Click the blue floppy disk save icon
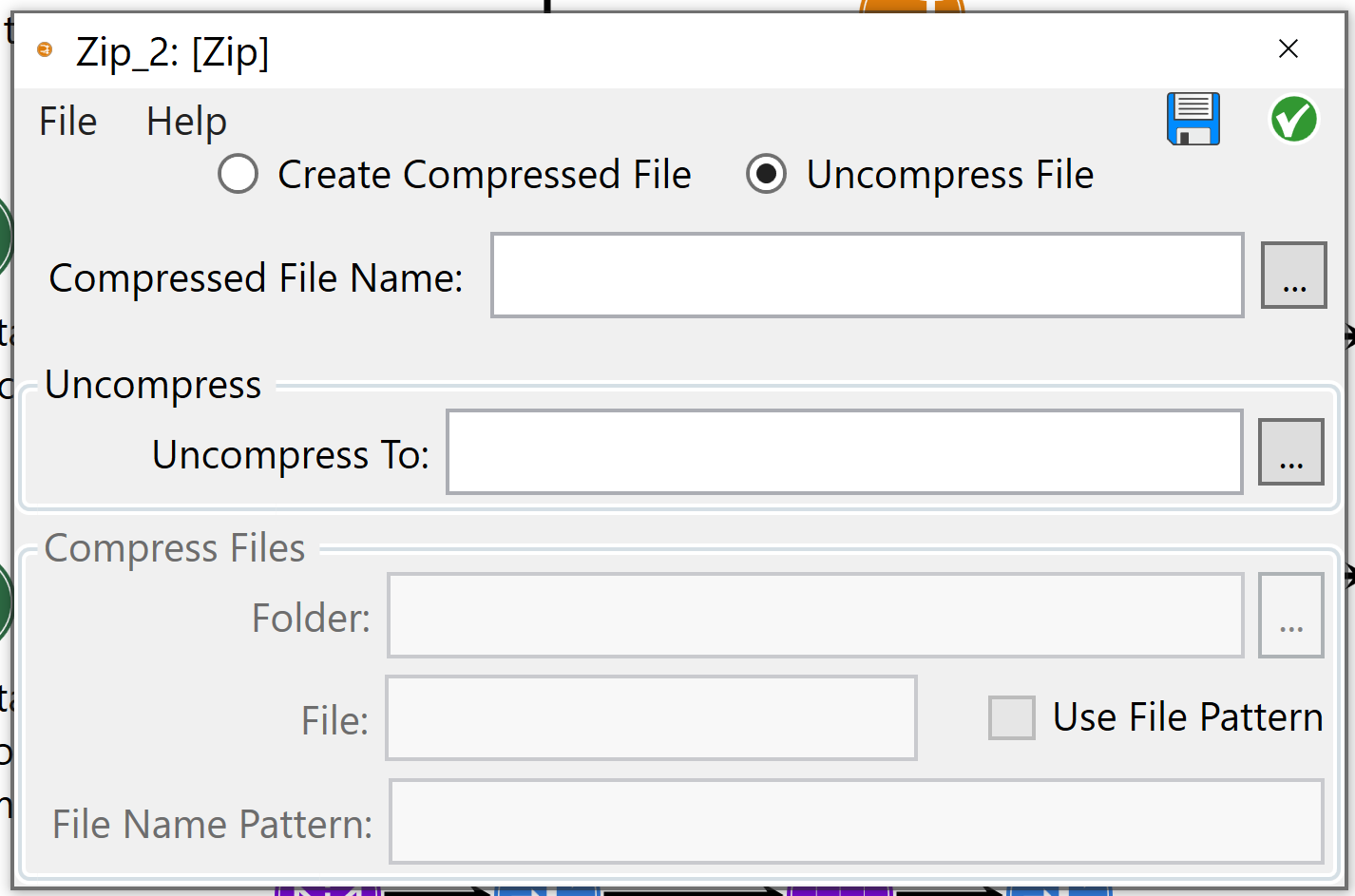 [1193, 119]
